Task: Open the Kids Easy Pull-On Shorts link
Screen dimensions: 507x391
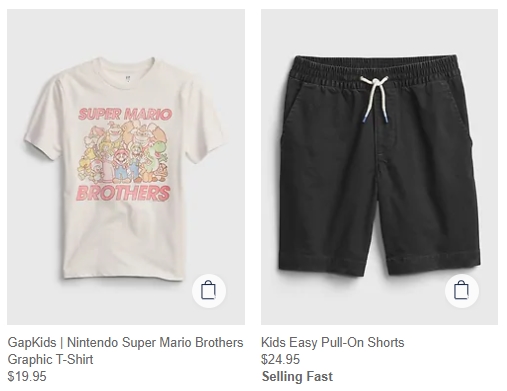Action: click(332, 342)
